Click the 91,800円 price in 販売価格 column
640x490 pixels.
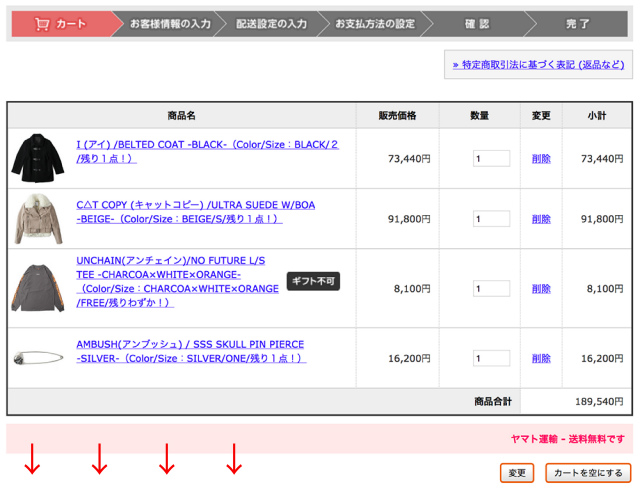(409, 219)
